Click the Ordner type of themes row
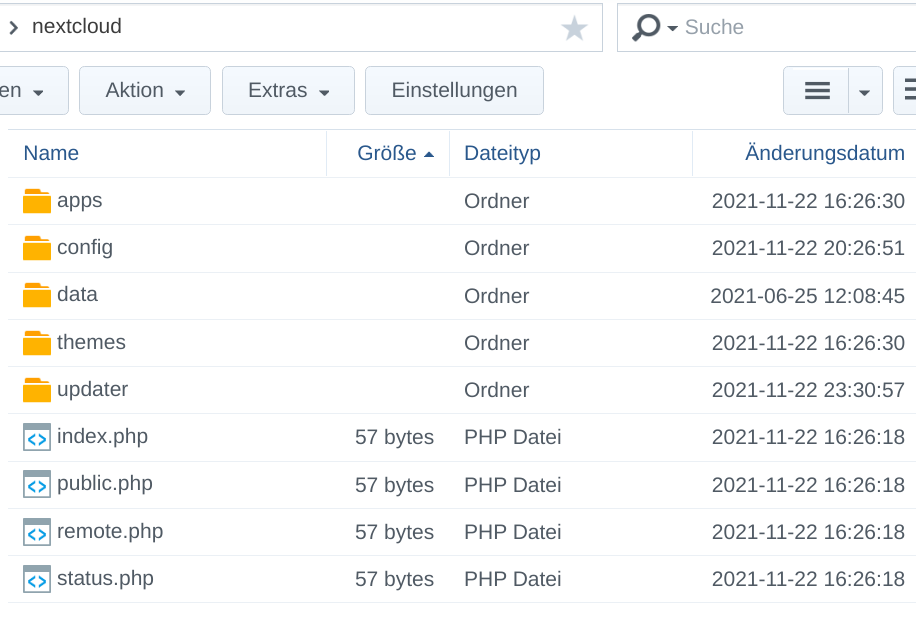916x640 pixels. pos(497,343)
